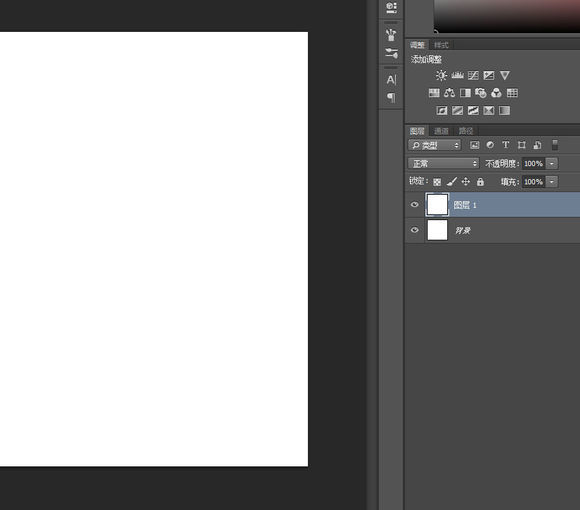
Task: Switch to the 样式 tab
Action: coord(441,45)
